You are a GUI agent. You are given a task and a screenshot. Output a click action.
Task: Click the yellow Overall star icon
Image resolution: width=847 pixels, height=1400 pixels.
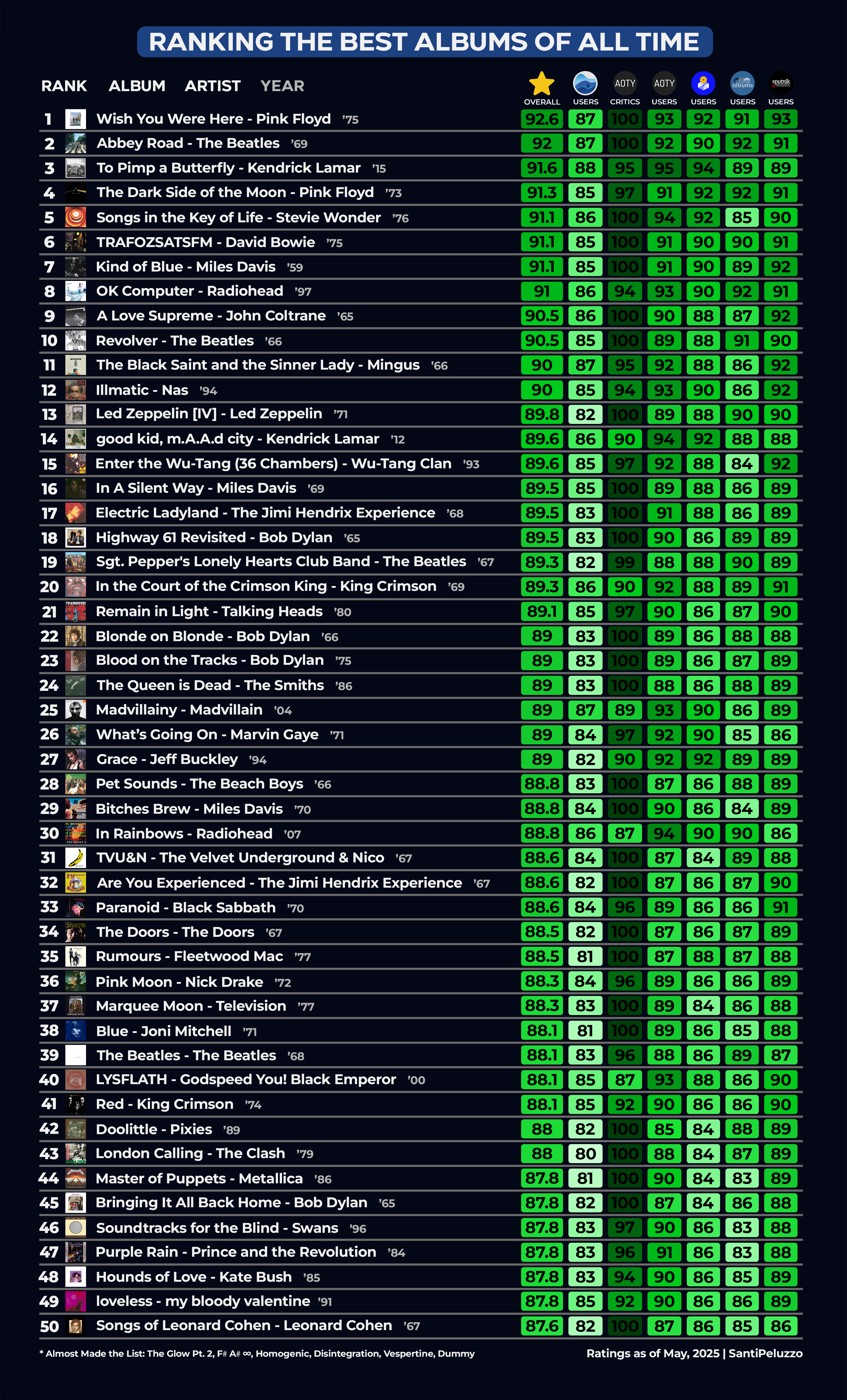pos(541,84)
